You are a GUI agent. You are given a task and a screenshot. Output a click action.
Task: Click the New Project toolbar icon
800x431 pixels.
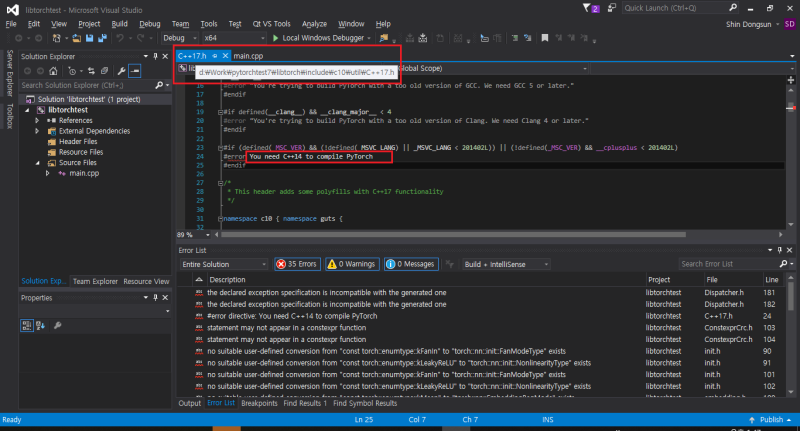click(x=56, y=38)
